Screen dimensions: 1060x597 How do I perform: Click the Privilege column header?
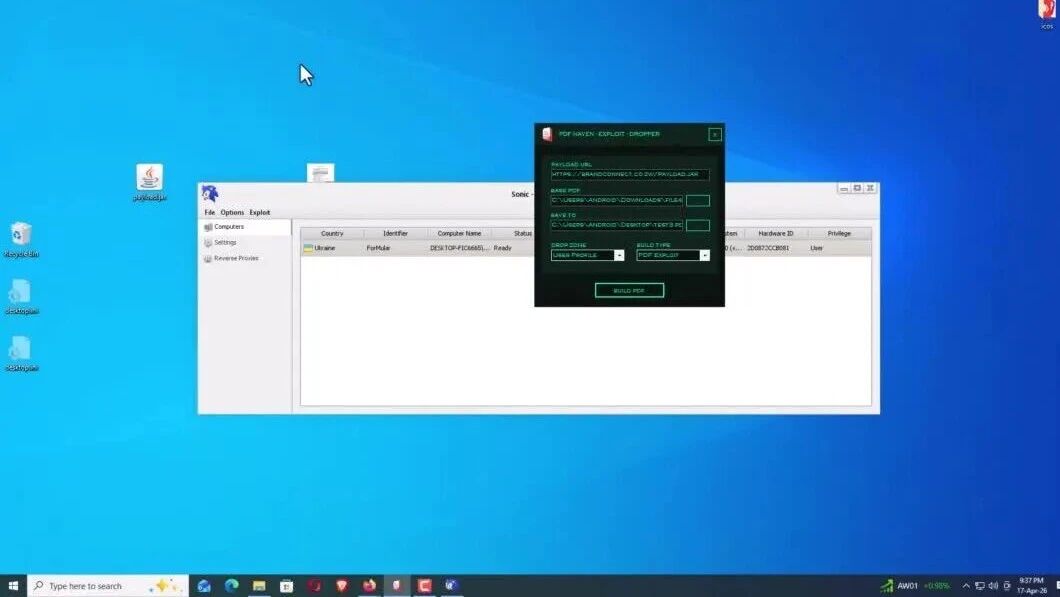point(839,233)
